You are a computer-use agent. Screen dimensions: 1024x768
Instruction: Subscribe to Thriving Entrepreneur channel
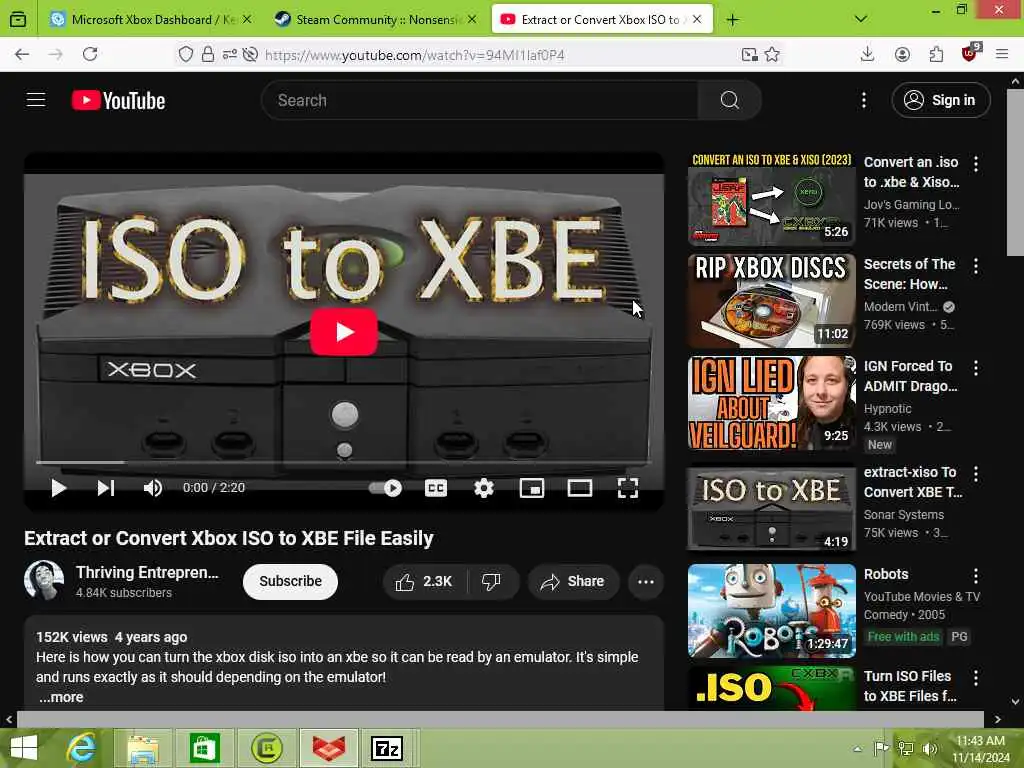pyautogui.click(x=291, y=581)
